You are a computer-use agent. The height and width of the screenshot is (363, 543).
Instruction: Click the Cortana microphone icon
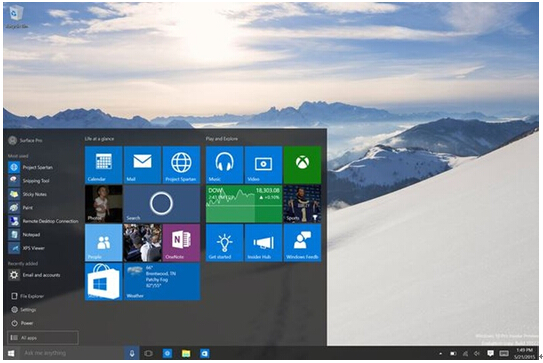point(132,353)
